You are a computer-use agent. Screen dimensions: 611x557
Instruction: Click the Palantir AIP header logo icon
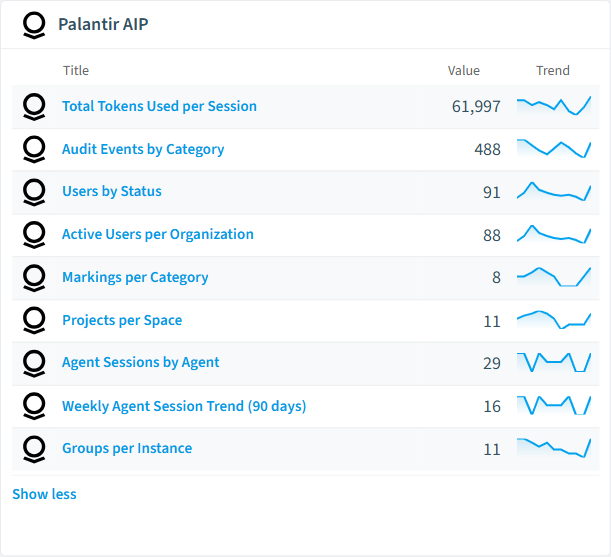(34, 25)
